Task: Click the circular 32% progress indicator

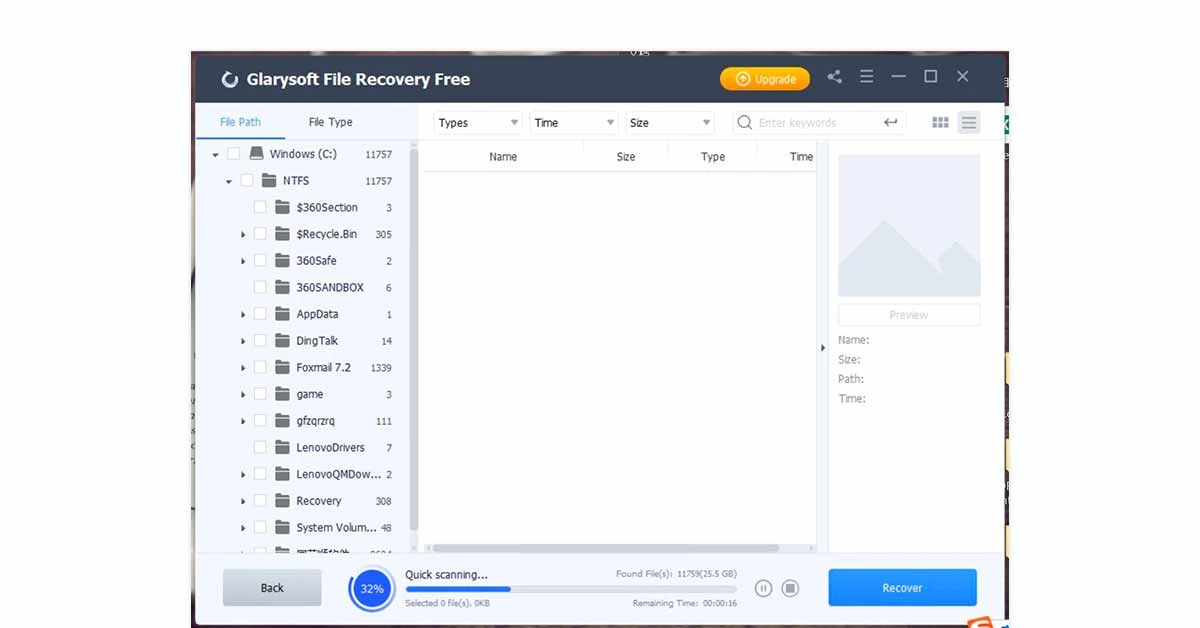Action: [x=371, y=589]
